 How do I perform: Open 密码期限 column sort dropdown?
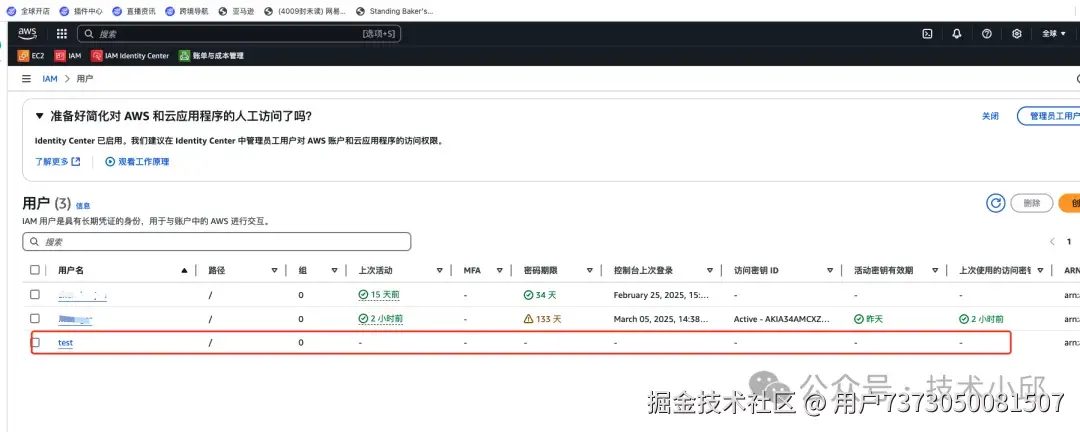click(590, 271)
